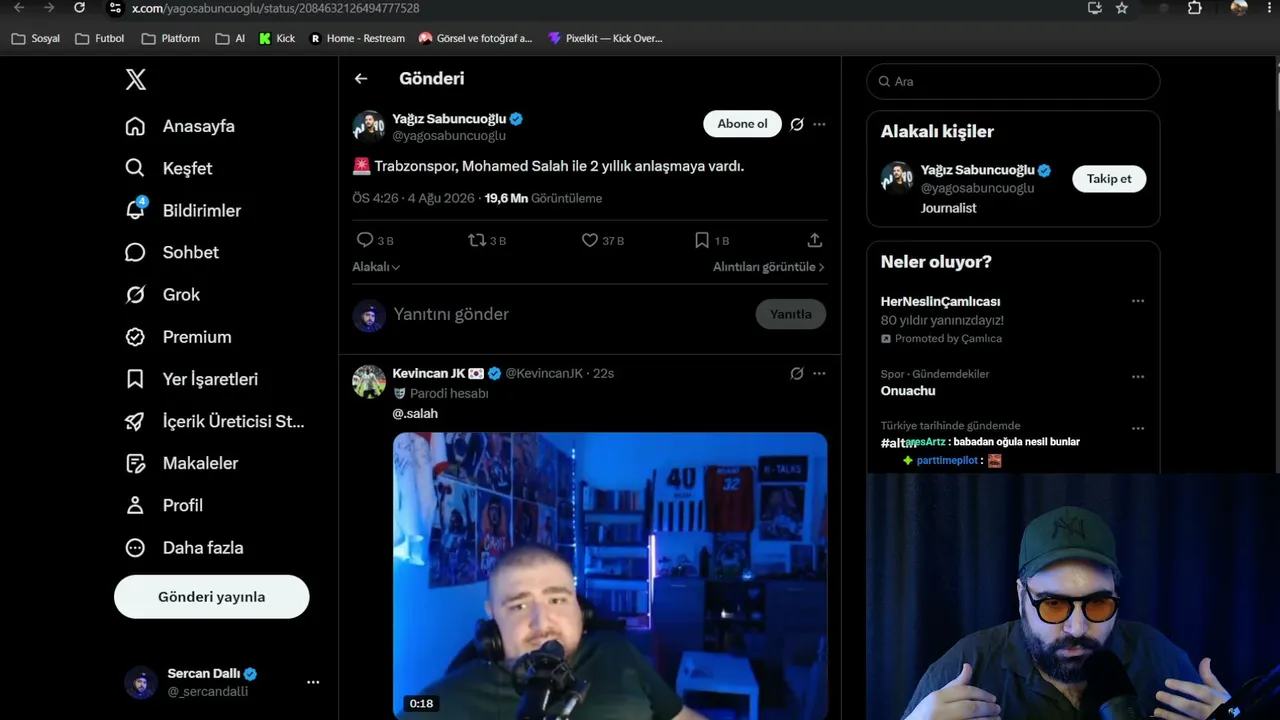Click the x.com address bar URL

tap(276, 8)
